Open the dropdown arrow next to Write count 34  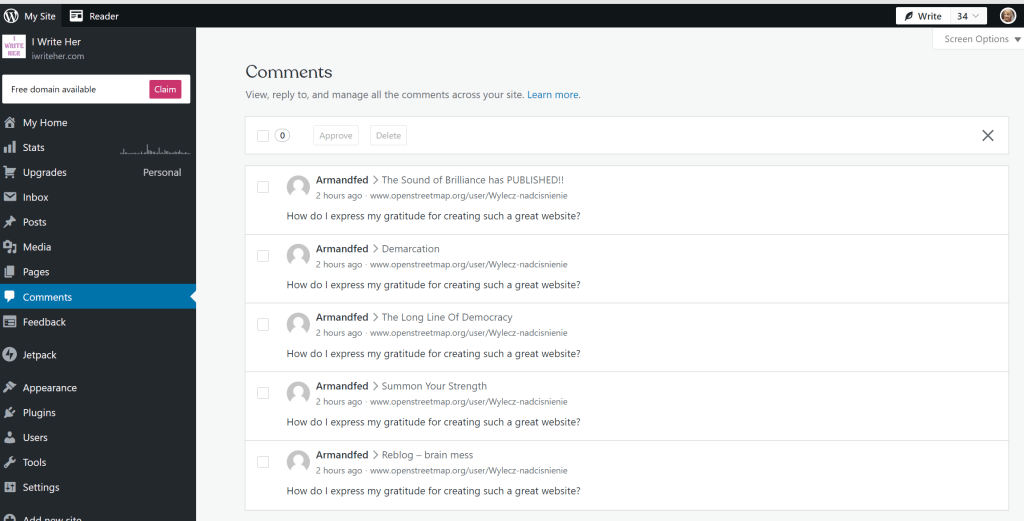(x=977, y=16)
